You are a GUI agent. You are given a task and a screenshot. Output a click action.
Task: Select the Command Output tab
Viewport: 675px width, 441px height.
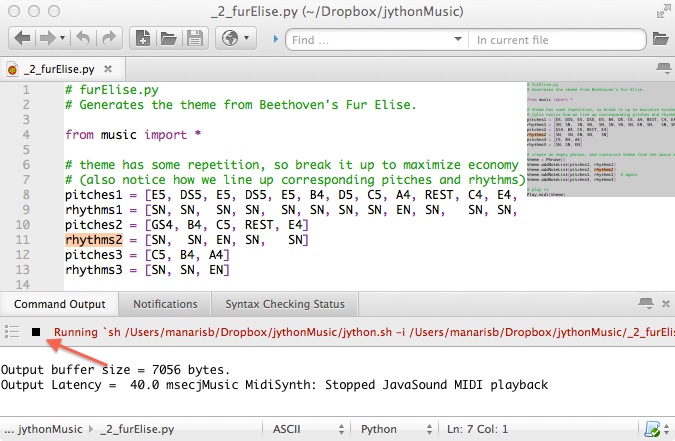pyautogui.click(x=59, y=304)
